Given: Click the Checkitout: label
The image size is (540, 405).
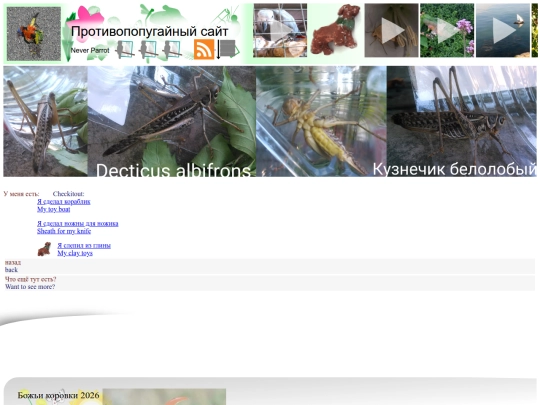Looking at the screenshot, I should click(69, 194).
